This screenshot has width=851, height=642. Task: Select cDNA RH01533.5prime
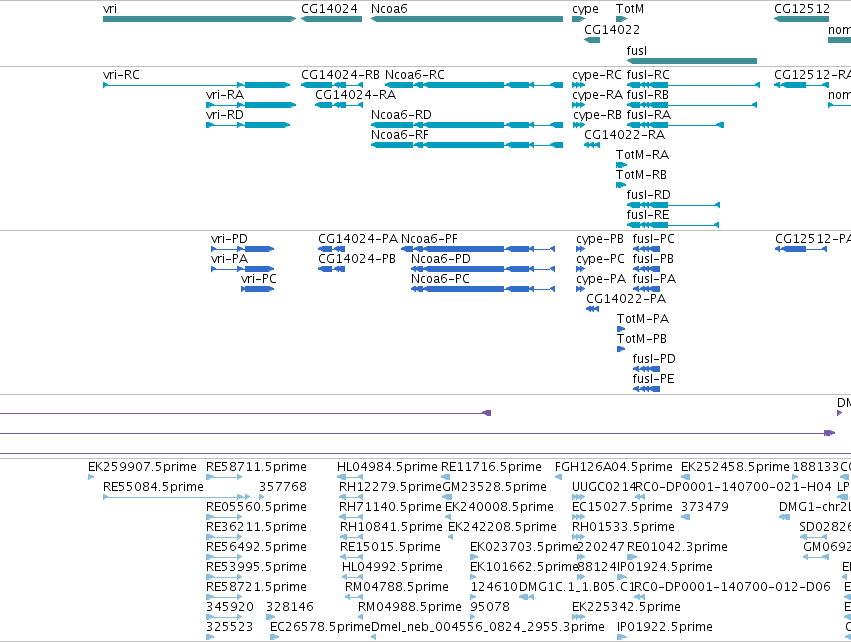click(x=579, y=537)
